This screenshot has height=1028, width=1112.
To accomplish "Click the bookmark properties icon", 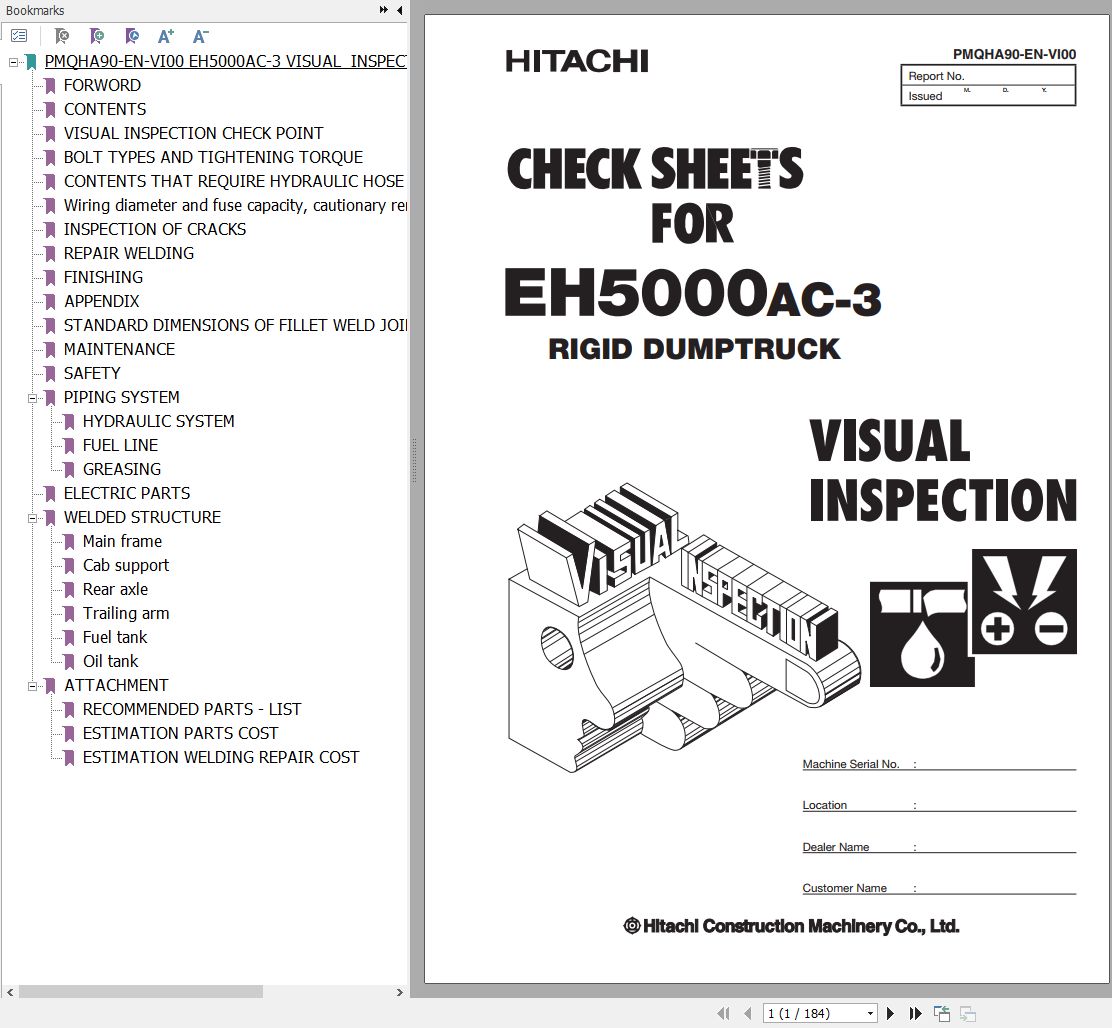I will [131, 35].
